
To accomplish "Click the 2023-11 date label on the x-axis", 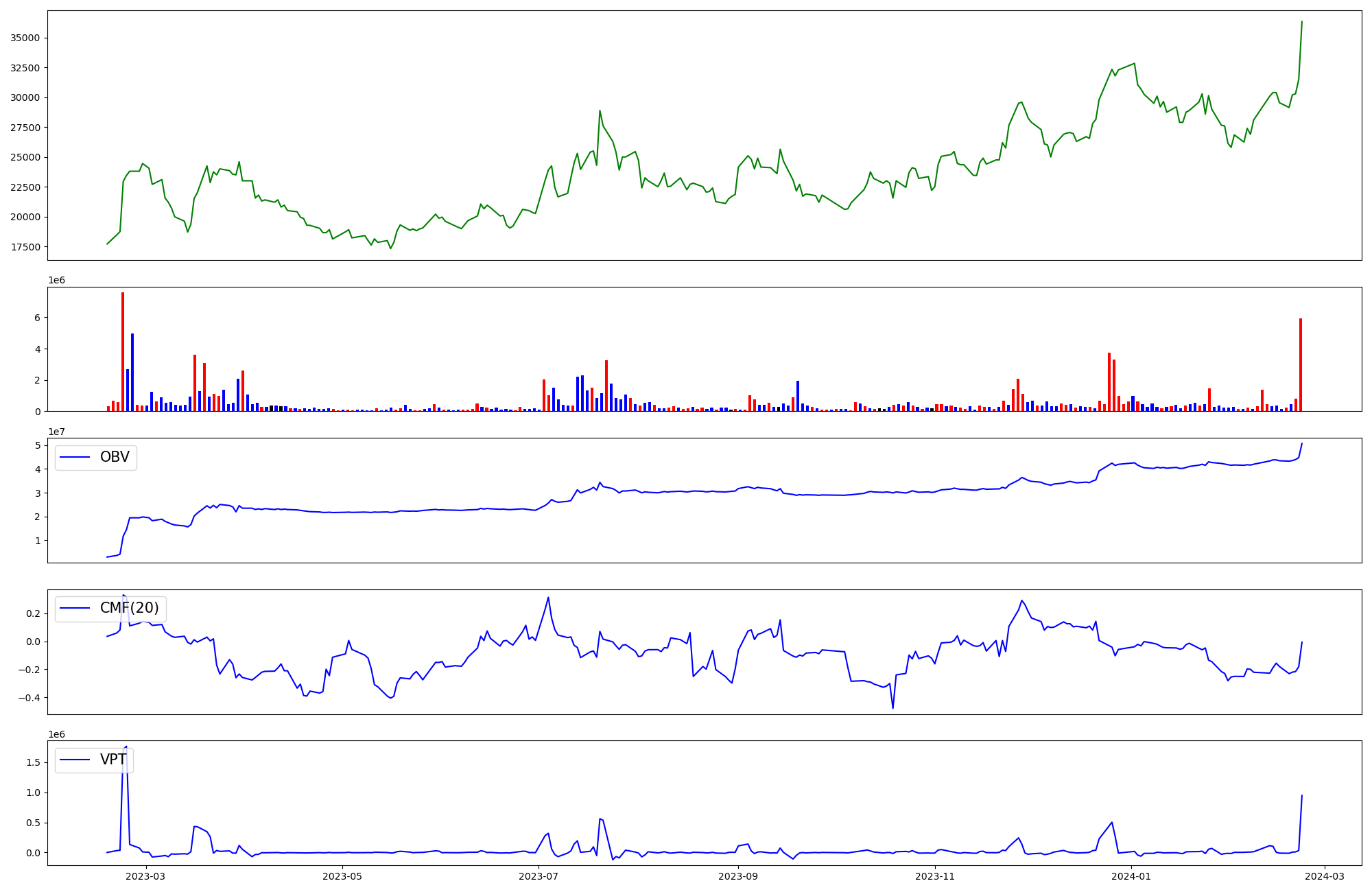I will (x=935, y=876).
